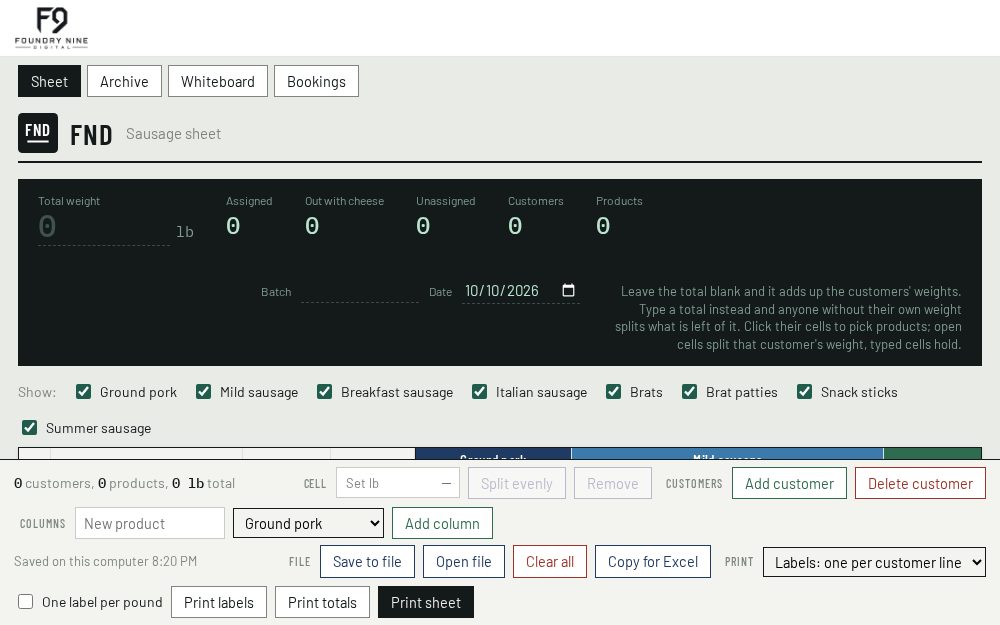Open the Whiteboard tab
The image size is (1000, 625).
pyautogui.click(x=217, y=81)
